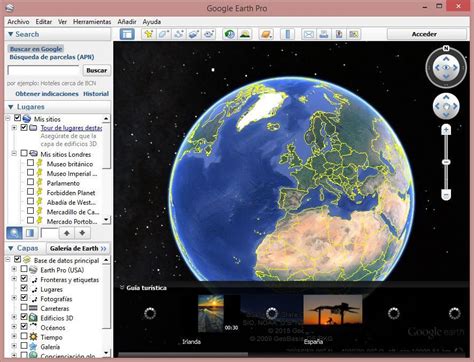The width and height of the screenshot is (474, 362).
Task: Click the zoom slider handle
Action: (x=446, y=162)
